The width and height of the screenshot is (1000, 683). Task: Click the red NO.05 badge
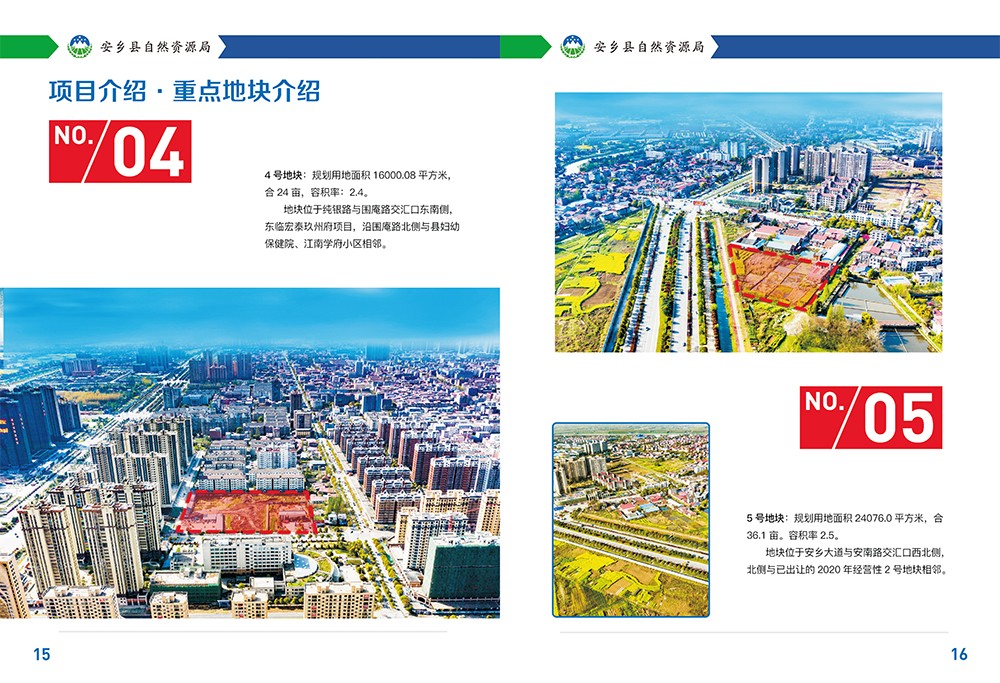pos(871,417)
